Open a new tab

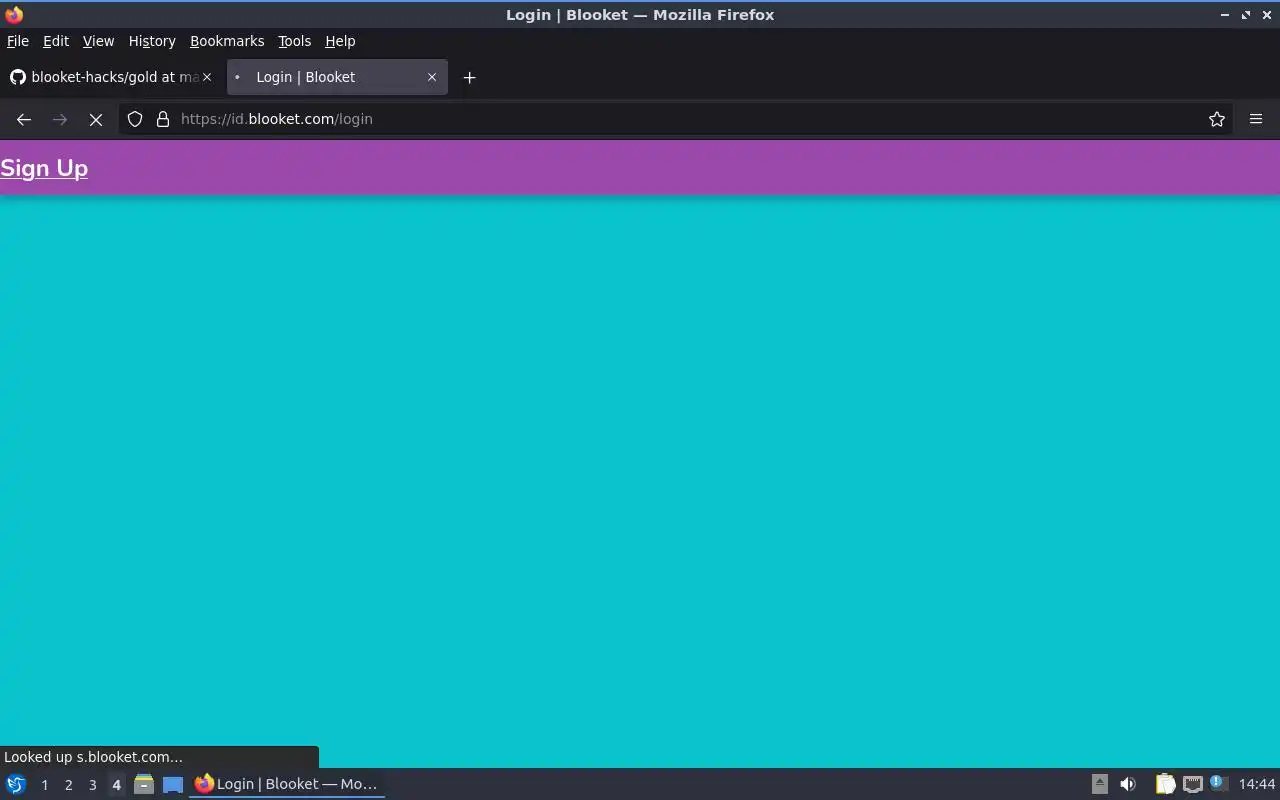[469, 77]
